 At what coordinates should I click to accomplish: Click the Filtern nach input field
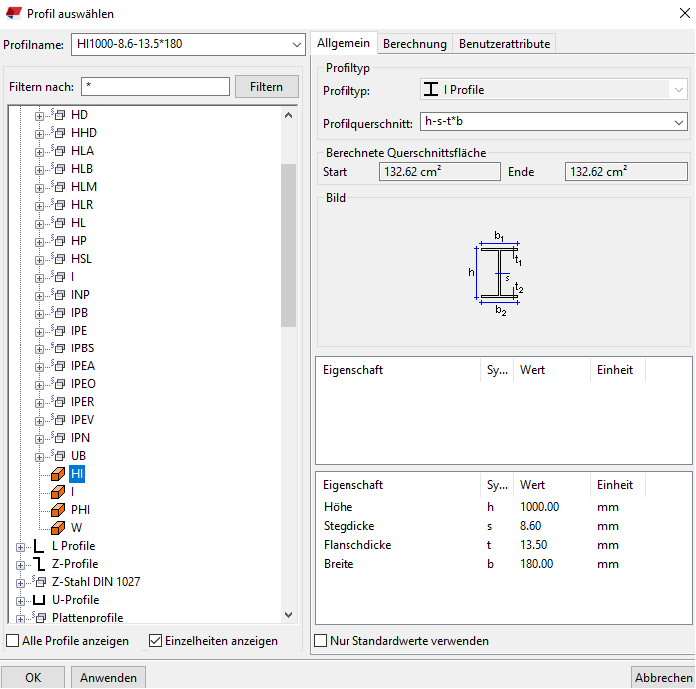pyautogui.click(x=155, y=87)
